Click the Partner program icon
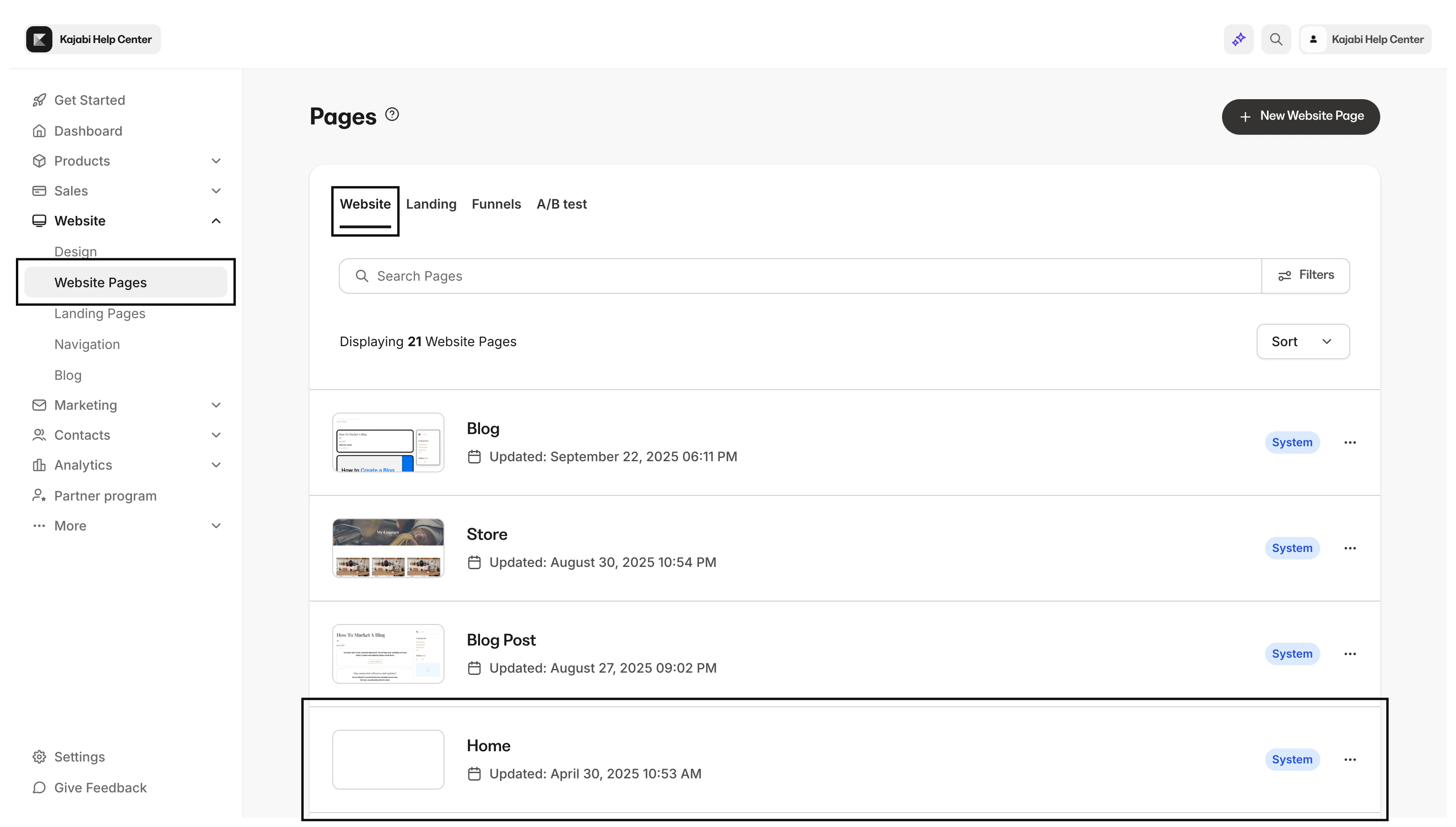This screenshot has height=827, width=1456. 39,496
